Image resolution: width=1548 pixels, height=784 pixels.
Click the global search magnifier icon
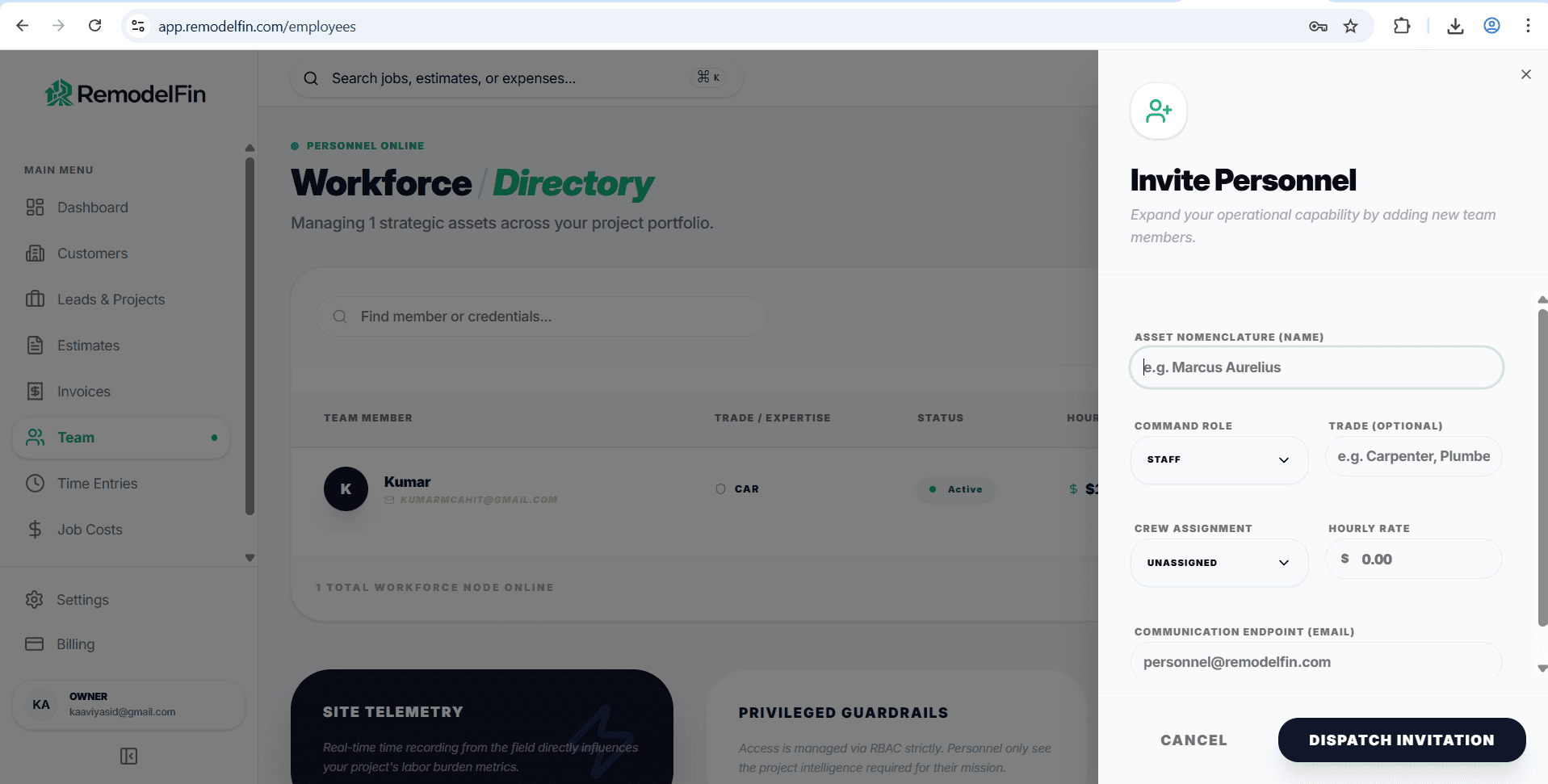(x=311, y=78)
